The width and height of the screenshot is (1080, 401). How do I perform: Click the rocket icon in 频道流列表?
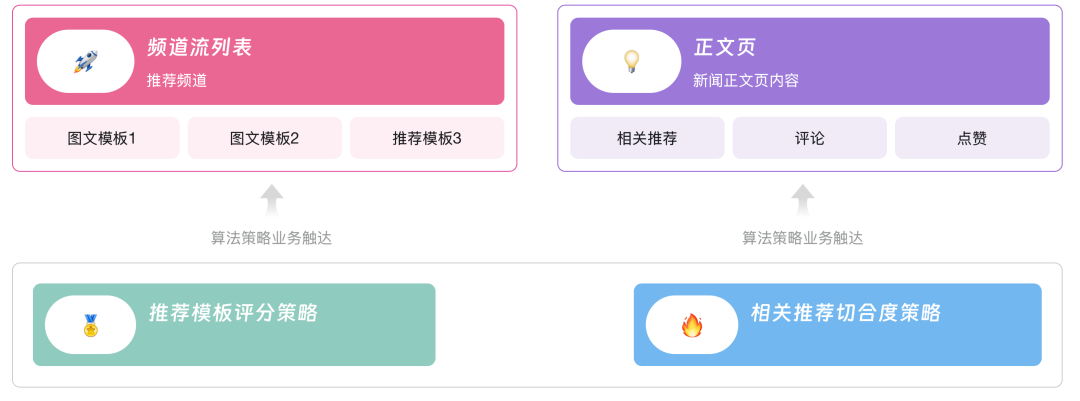click(85, 61)
